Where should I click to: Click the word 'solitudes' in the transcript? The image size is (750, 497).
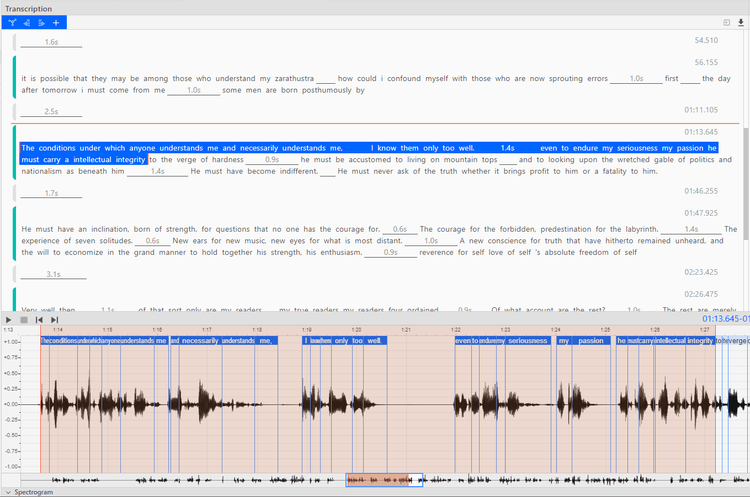[x=116, y=241]
